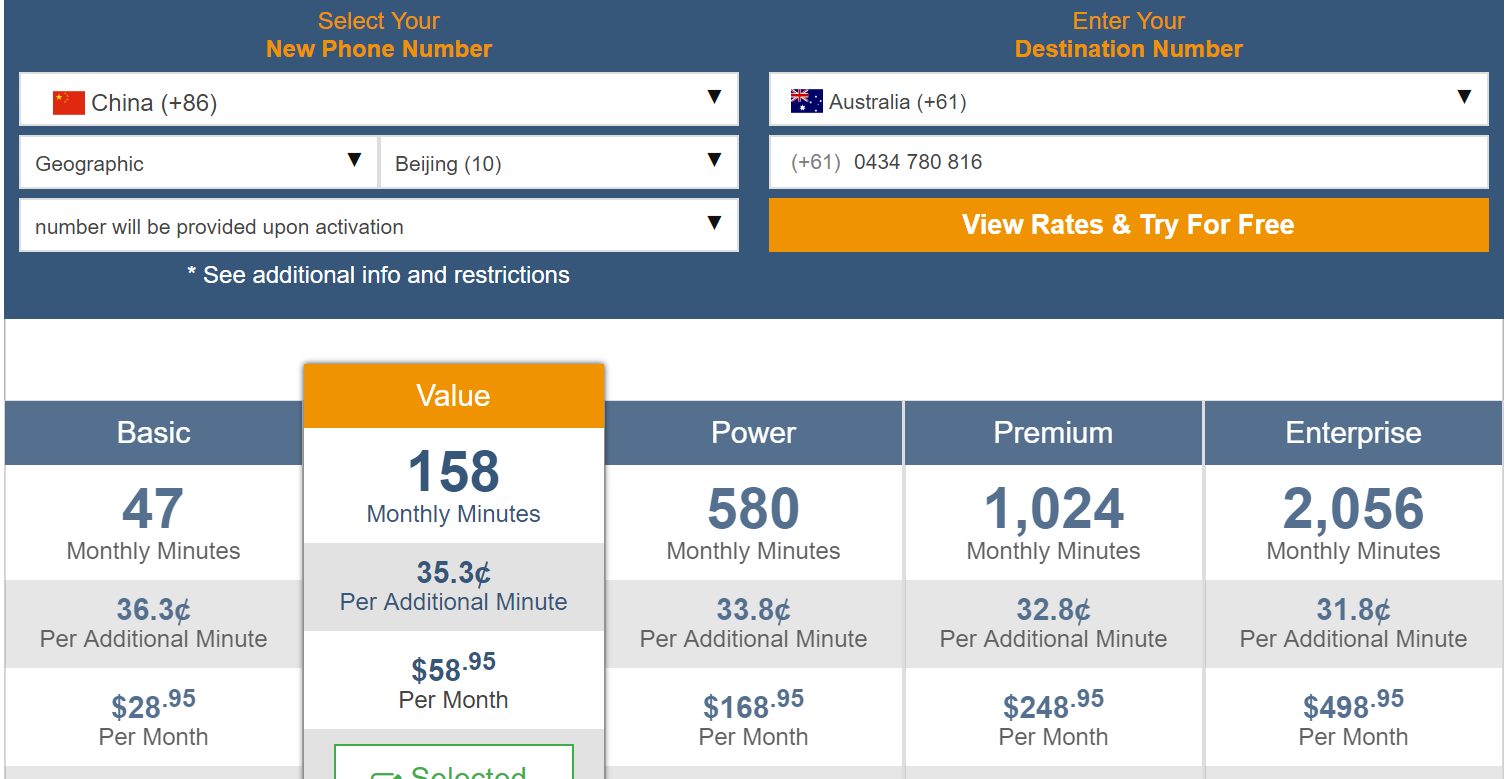Click the Australia flag icon
Image resolution: width=1510 pixels, height=779 pixels.
pos(807,101)
